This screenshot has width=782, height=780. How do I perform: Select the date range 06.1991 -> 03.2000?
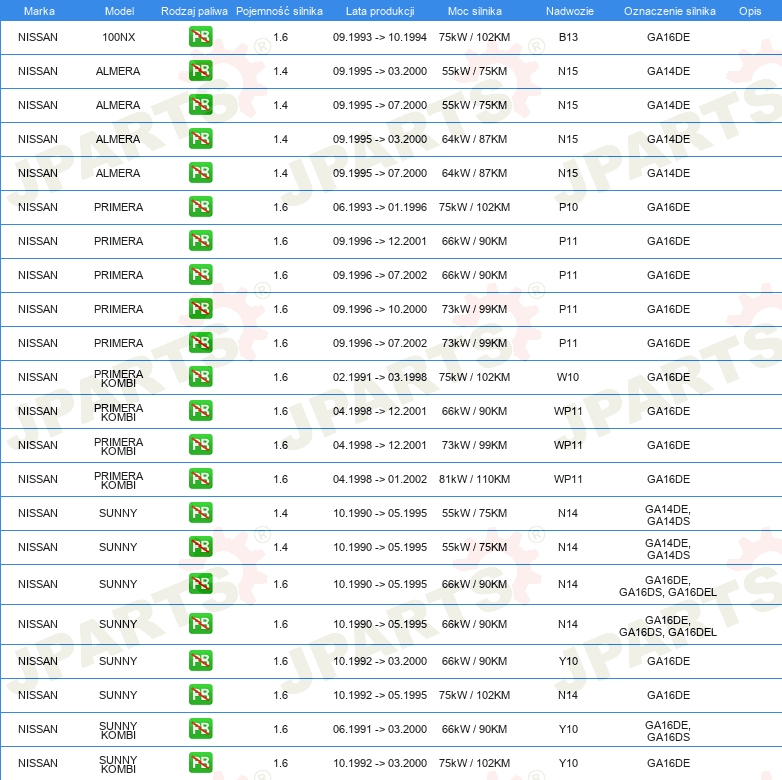click(x=380, y=729)
